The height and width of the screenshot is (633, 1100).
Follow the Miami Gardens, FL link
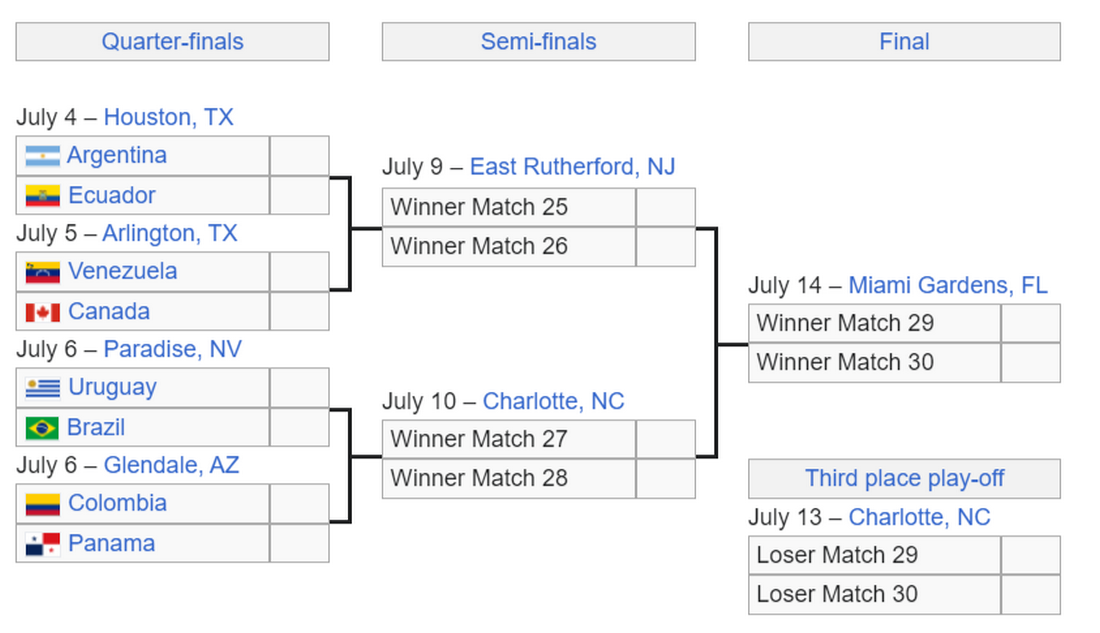(948, 285)
